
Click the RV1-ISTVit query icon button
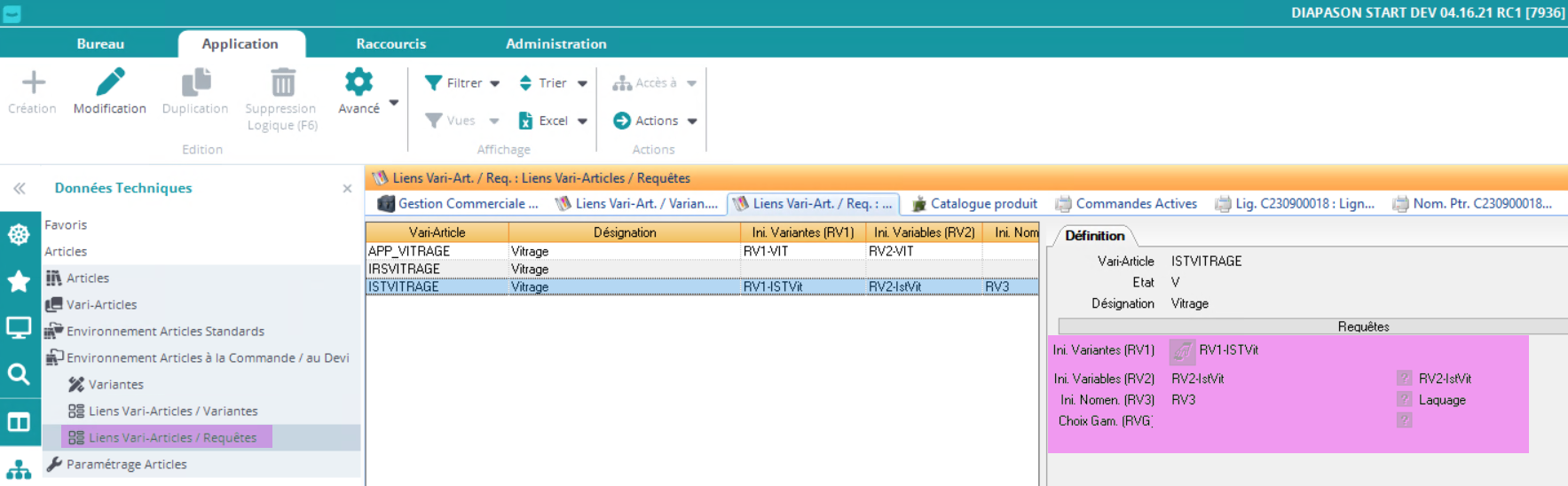[x=1181, y=351]
